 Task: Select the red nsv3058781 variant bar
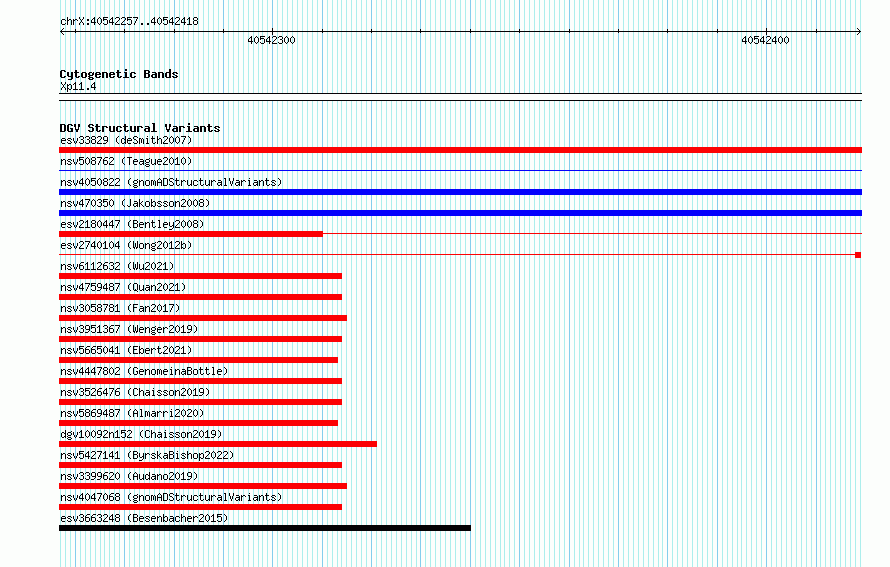(x=203, y=318)
